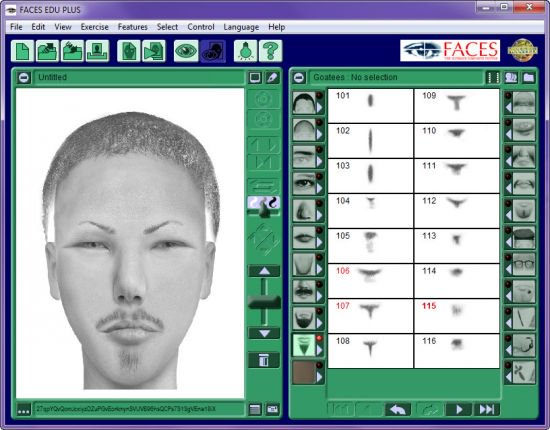Click the eye view toolbar icon
The width and height of the screenshot is (550, 430).
coord(186,51)
